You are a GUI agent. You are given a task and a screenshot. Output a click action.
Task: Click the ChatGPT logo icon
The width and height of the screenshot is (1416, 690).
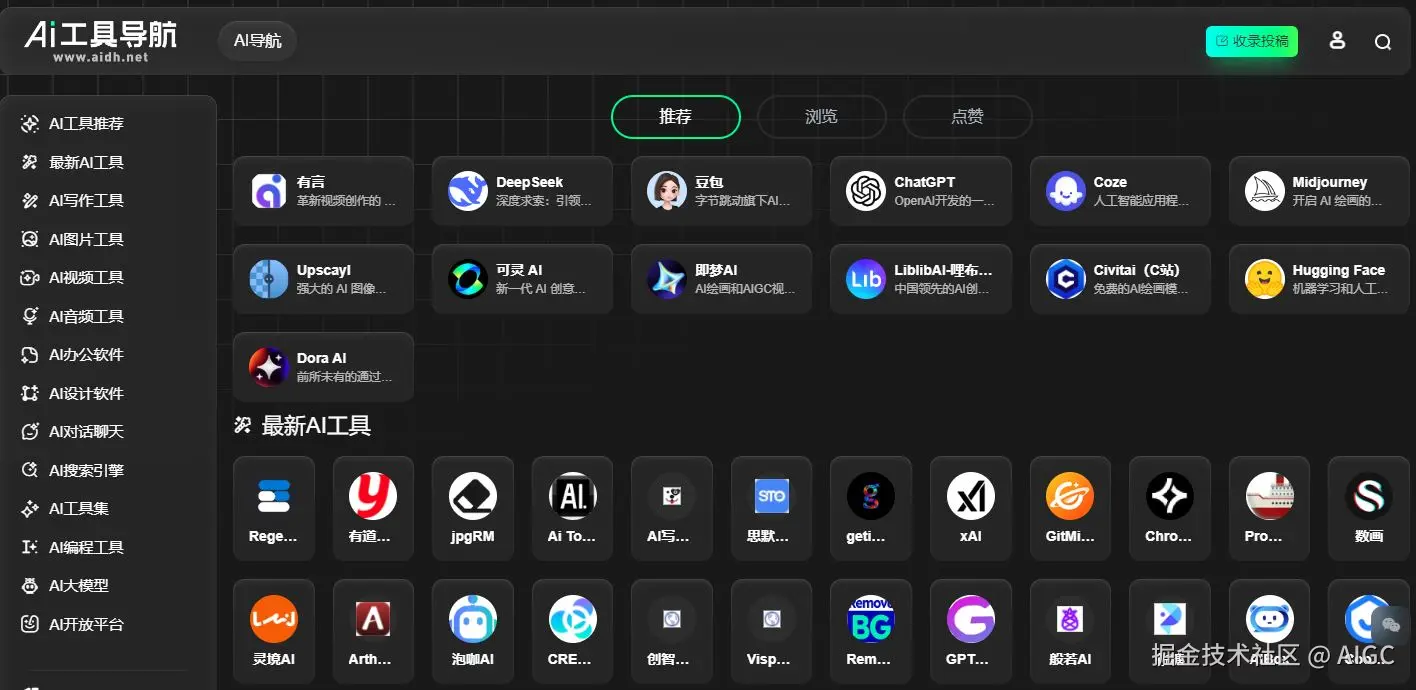coord(866,191)
